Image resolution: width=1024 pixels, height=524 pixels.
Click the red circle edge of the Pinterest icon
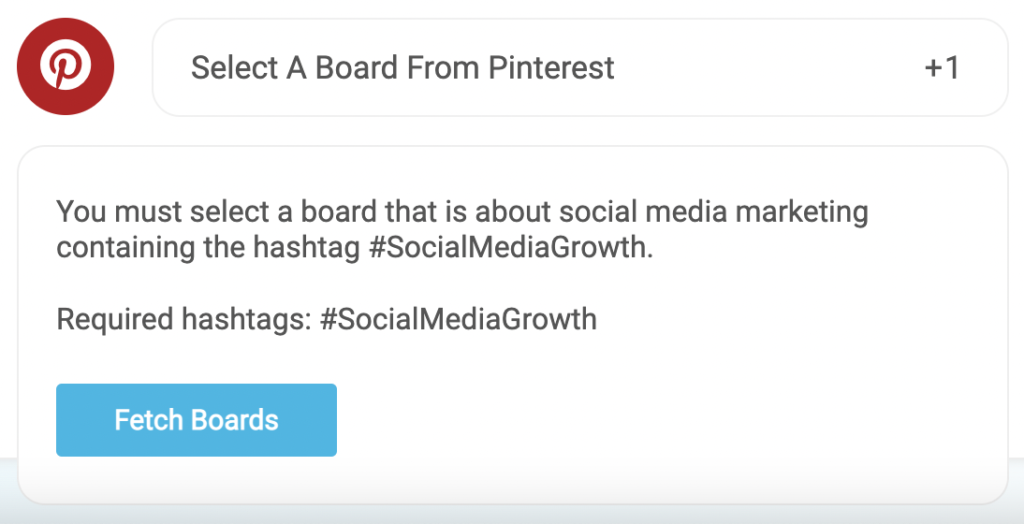[x=21, y=66]
